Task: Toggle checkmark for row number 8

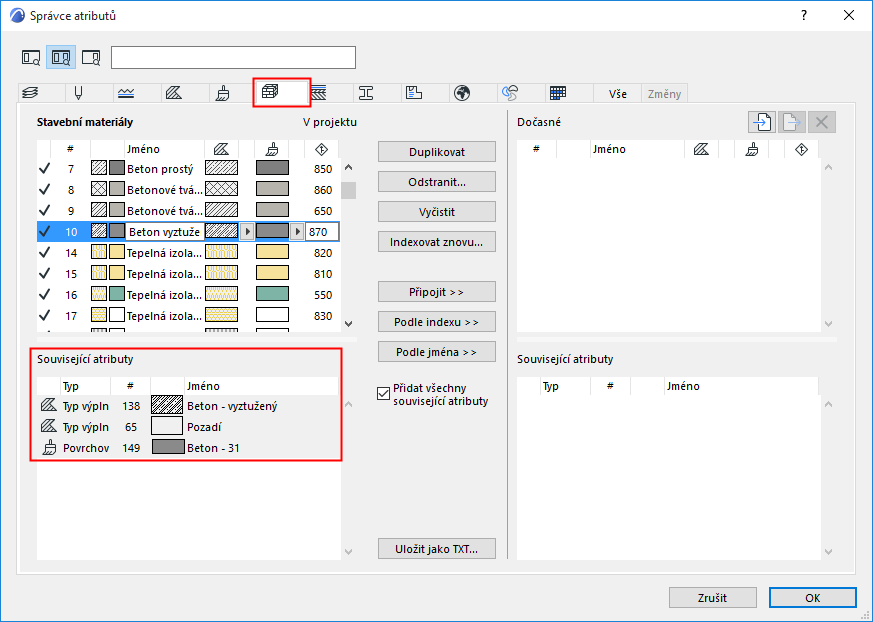Action: pyautogui.click(x=45, y=190)
